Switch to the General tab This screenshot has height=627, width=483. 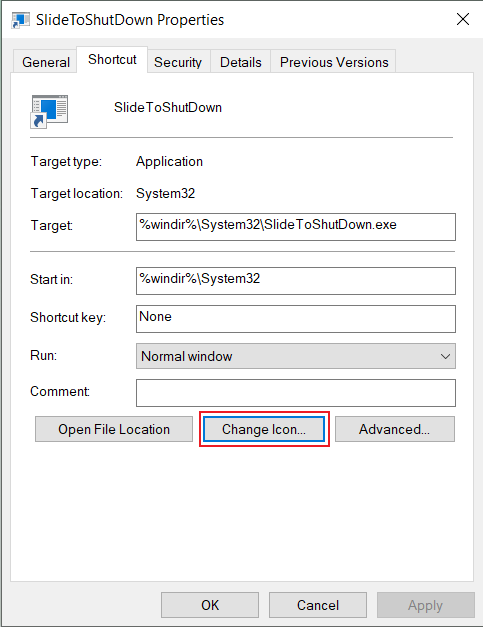pyautogui.click(x=46, y=62)
